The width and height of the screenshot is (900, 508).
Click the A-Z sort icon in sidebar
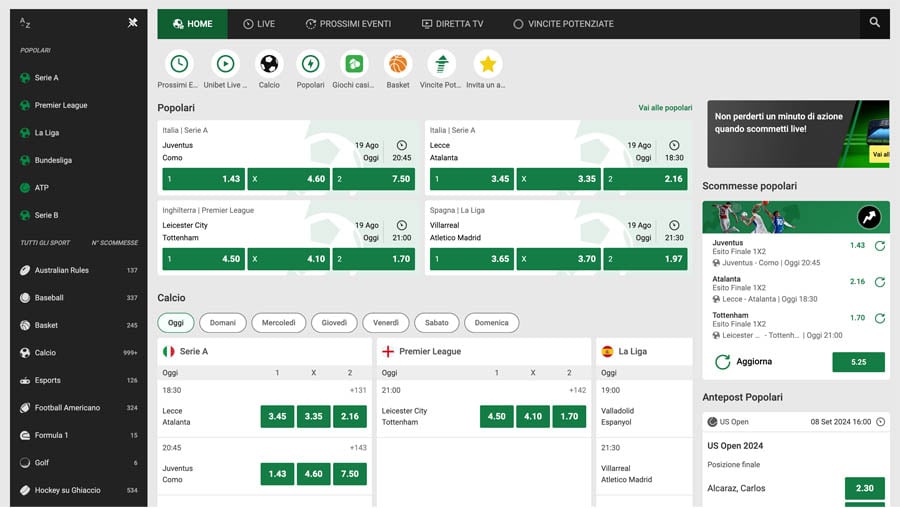tap(25, 23)
